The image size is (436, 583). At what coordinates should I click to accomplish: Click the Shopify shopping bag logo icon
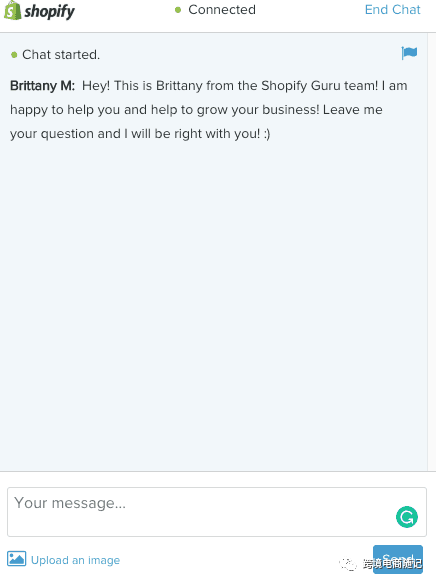click(12, 10)
